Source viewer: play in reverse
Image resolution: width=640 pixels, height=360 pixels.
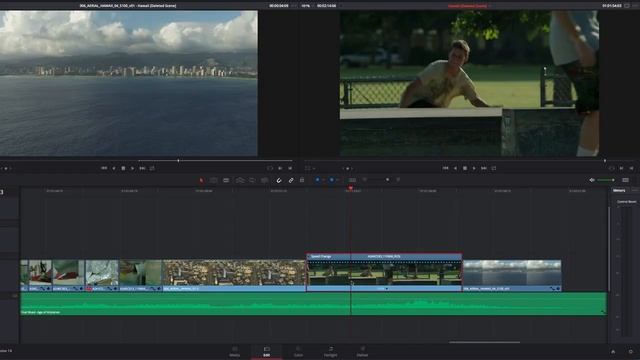[x=114, y=168]
